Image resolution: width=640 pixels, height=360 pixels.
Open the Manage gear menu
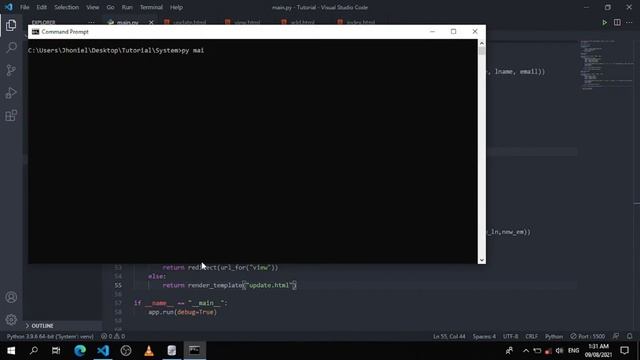pos(11,320)
